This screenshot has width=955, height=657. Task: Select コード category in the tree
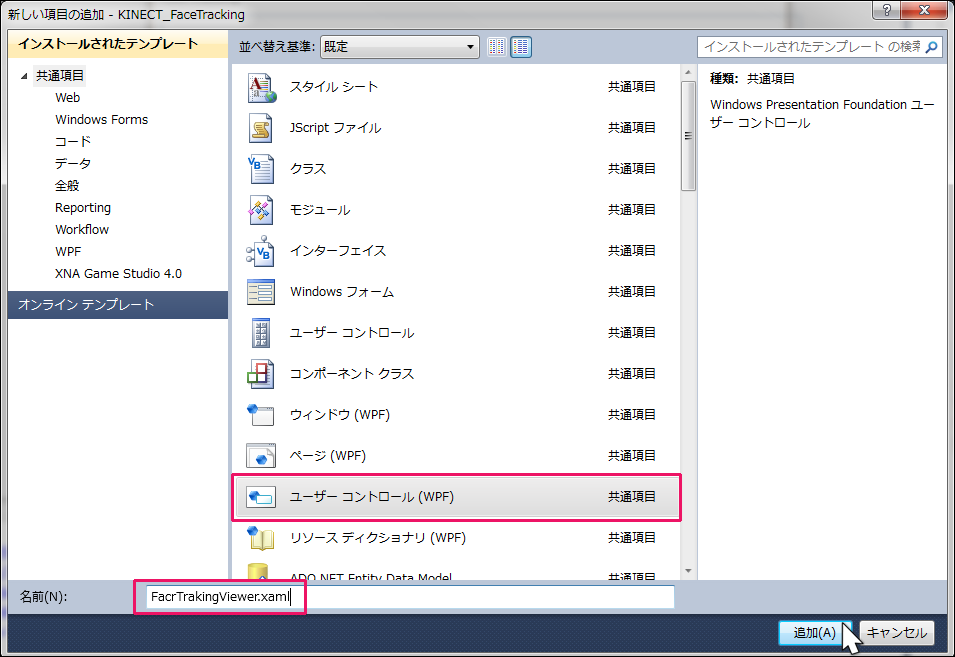73,141
